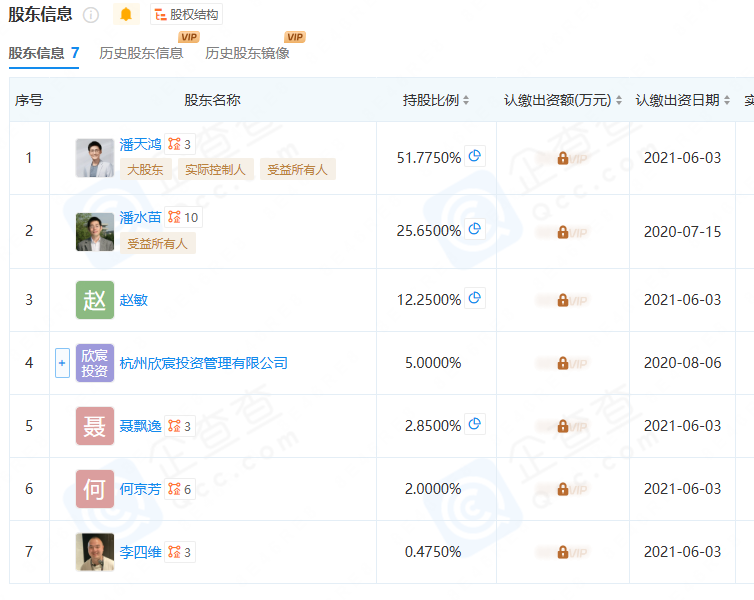Click 李四维's profile photo

point(95,552)
